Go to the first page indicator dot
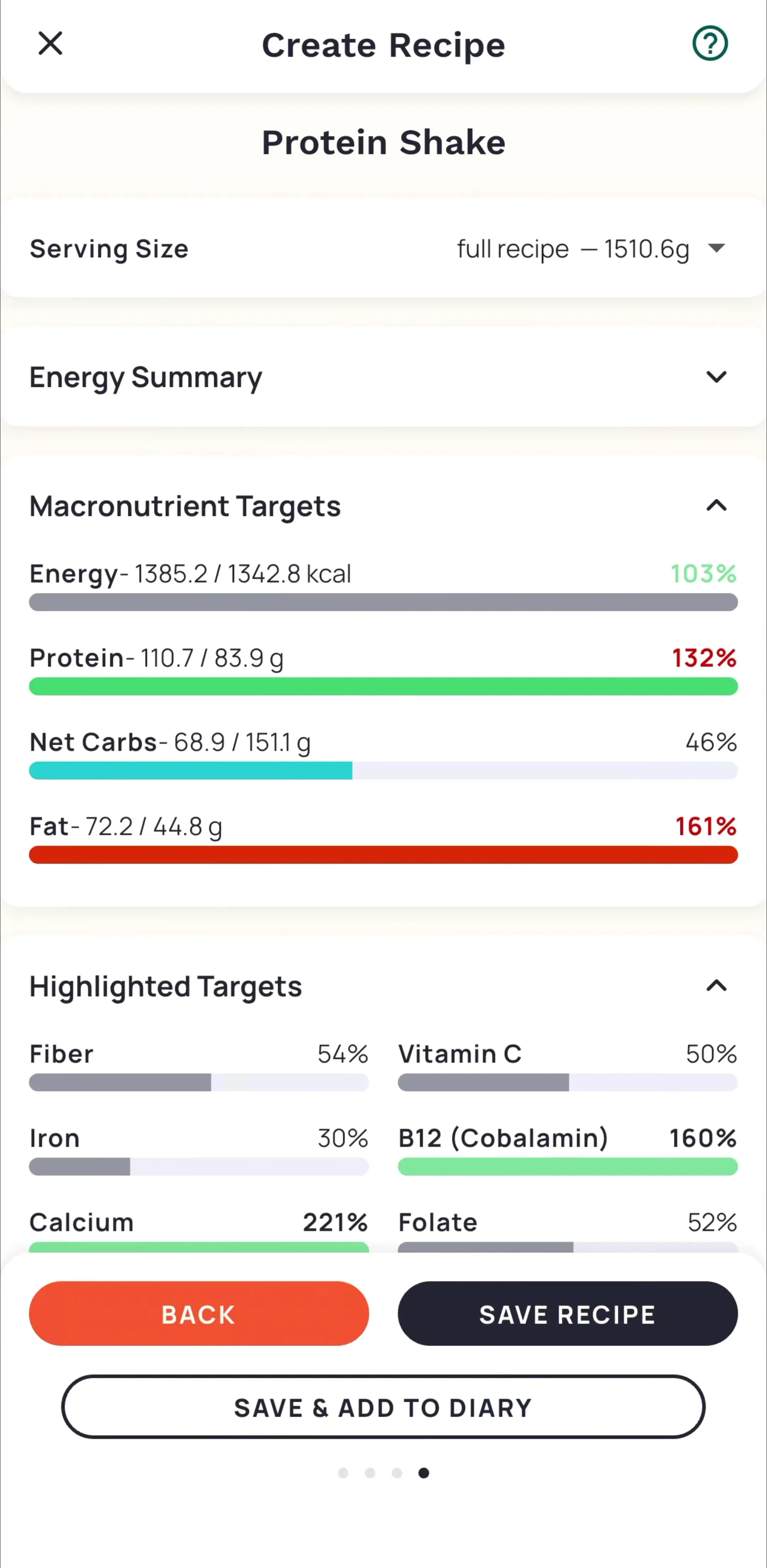 pos(343,1473)
